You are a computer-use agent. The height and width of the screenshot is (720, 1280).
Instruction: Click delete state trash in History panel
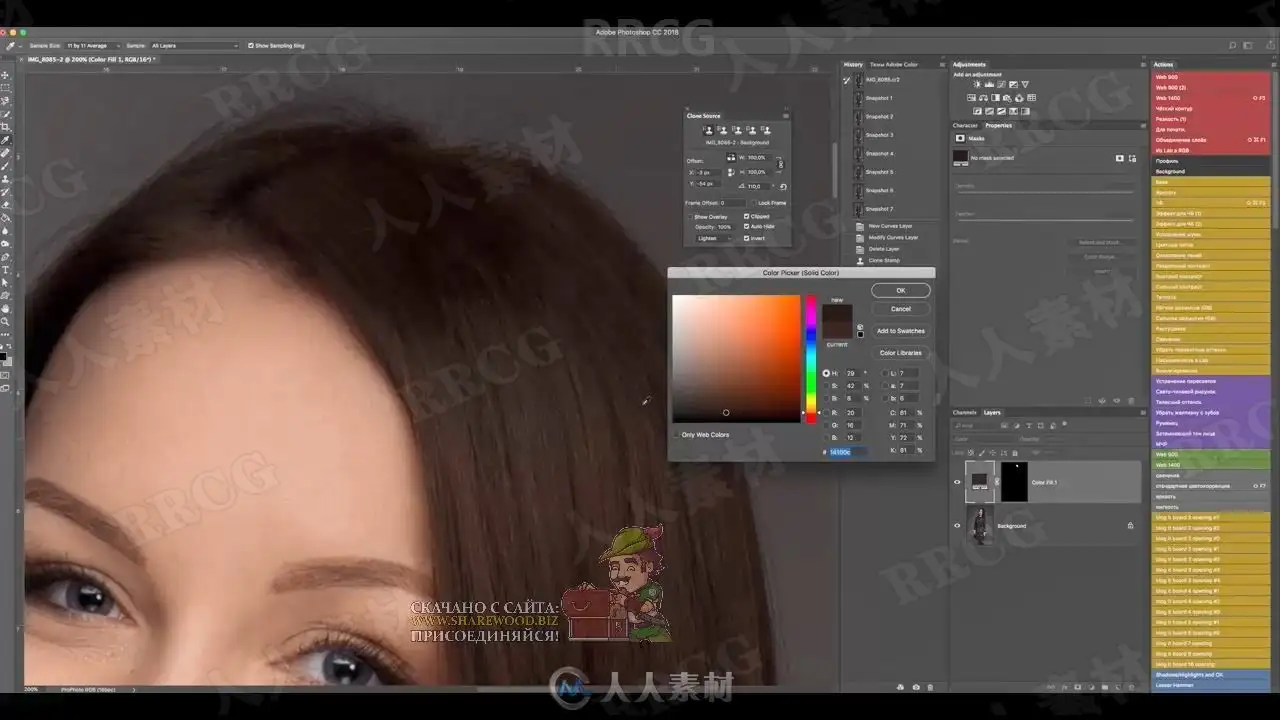pyautogui.click(x=930, y=687)
